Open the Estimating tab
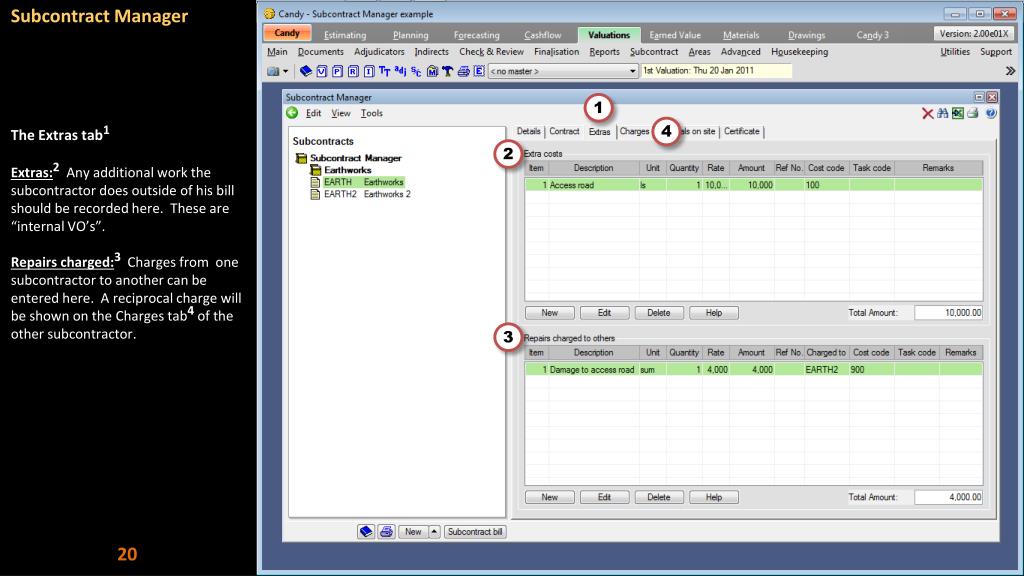 [345, 35]
